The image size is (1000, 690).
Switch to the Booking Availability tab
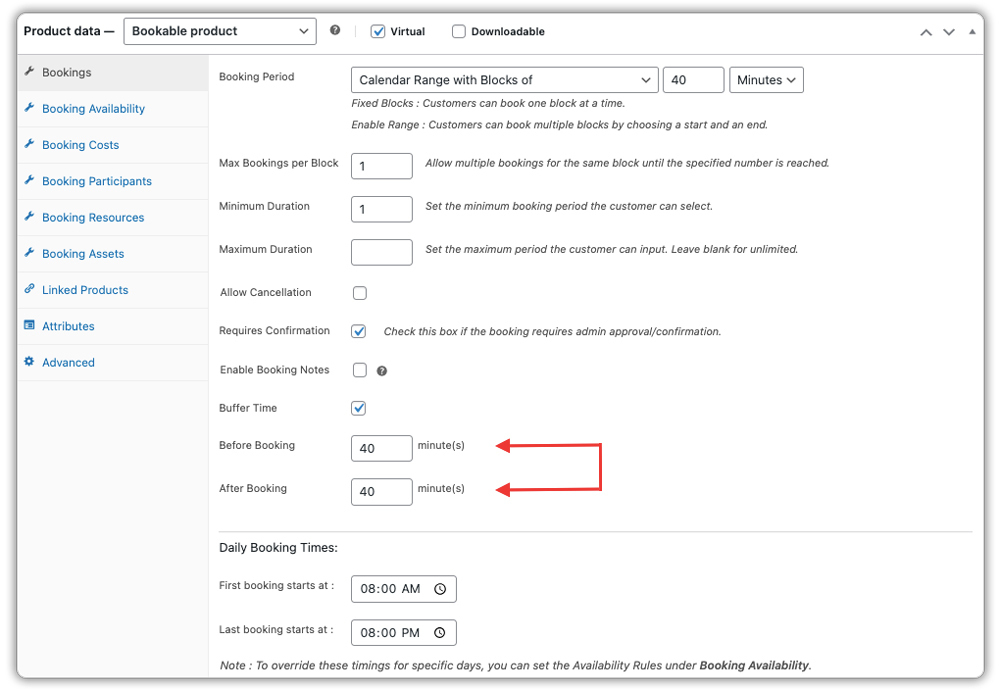[x=93, y=109]
